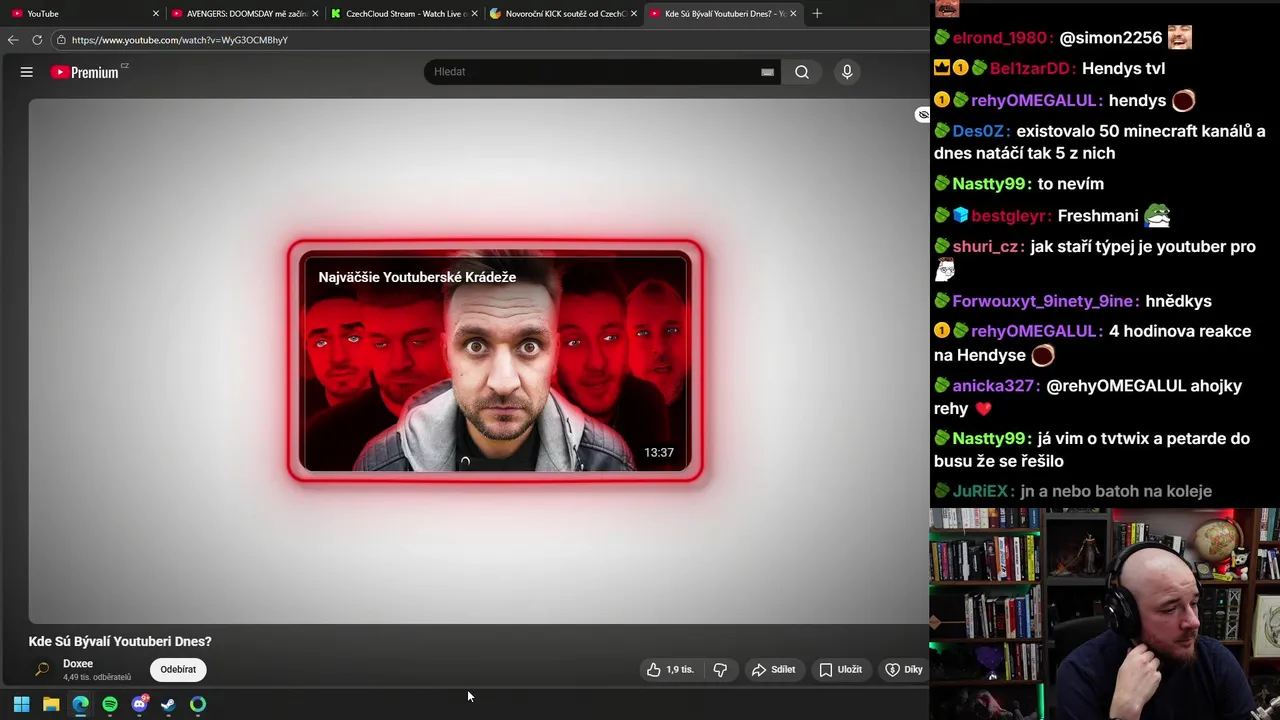Send thanks with Díky button
This screenshot has width=1280, height=720.
(904, 670)
